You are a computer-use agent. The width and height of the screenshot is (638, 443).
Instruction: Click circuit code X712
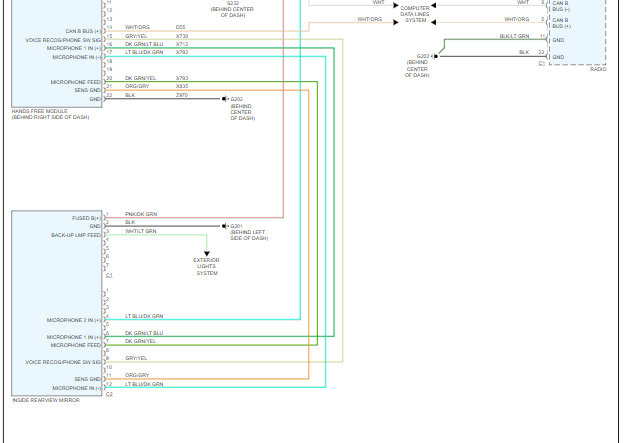(182, 44)
